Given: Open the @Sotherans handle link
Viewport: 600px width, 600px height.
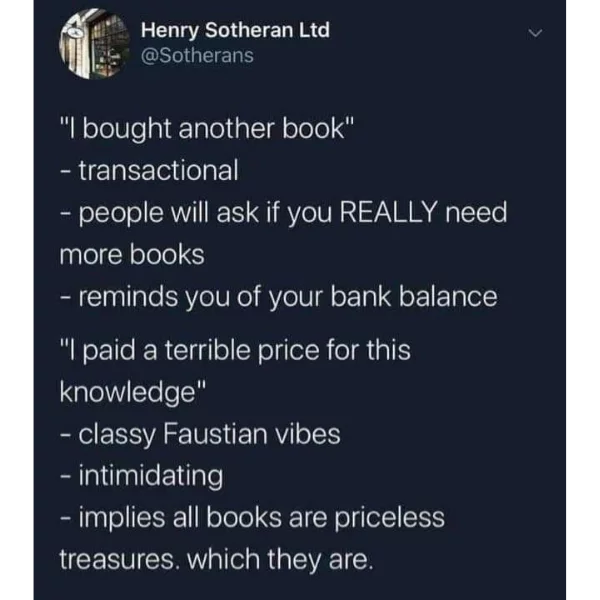Looking at the screenshot, I should pyautogui.click(x=197, y=56).
